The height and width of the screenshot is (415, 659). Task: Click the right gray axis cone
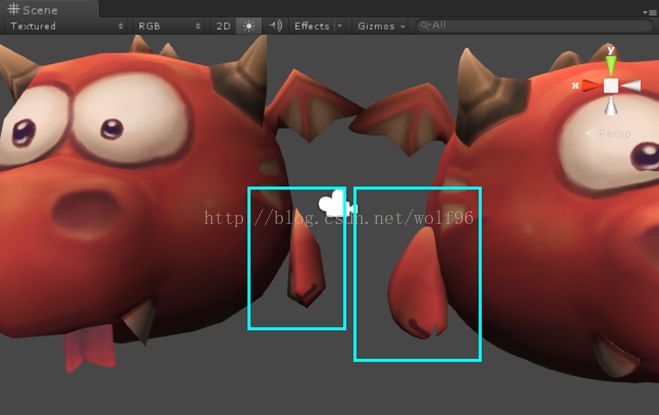[x=631, y=86]
